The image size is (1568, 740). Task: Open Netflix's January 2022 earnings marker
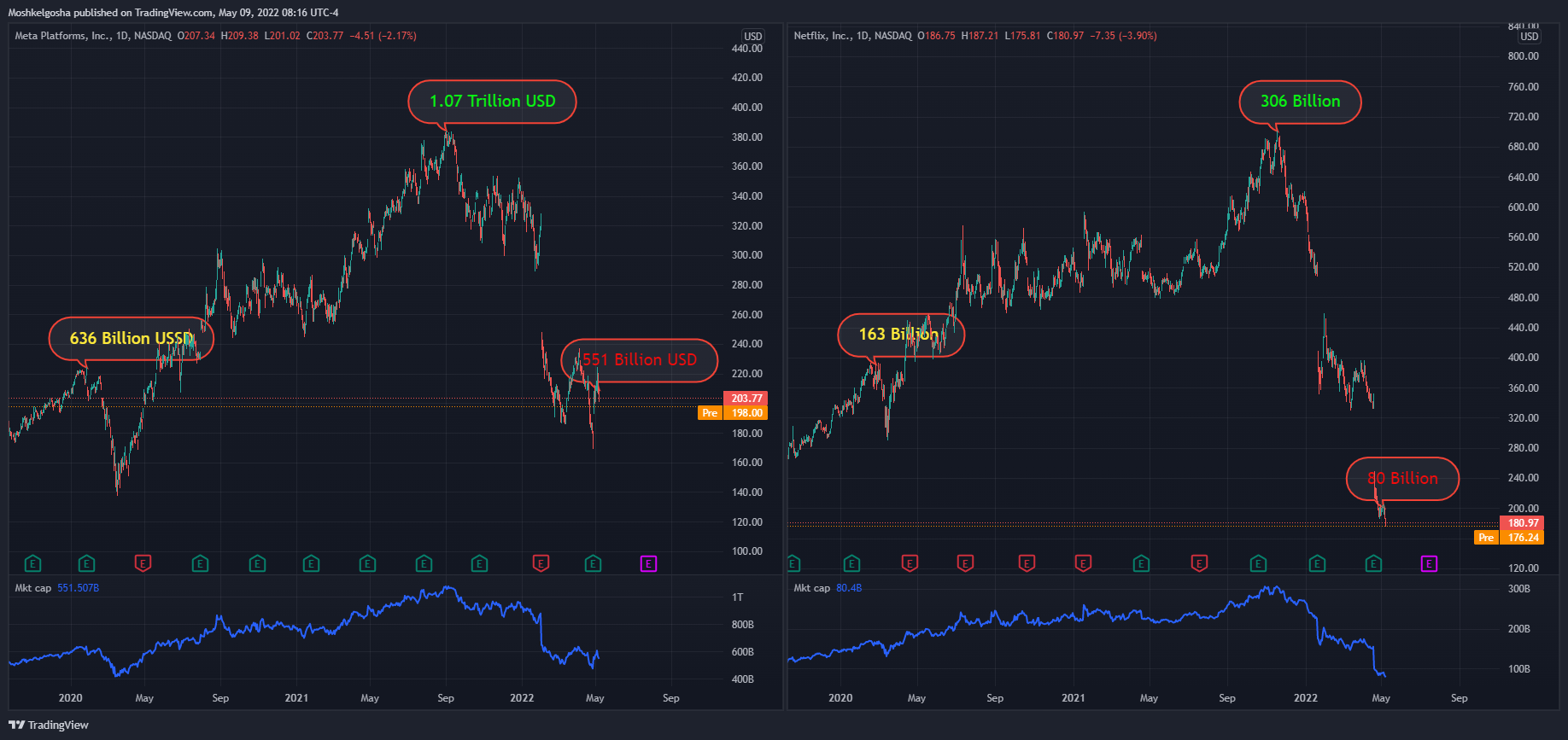[x=1317, y=563]
